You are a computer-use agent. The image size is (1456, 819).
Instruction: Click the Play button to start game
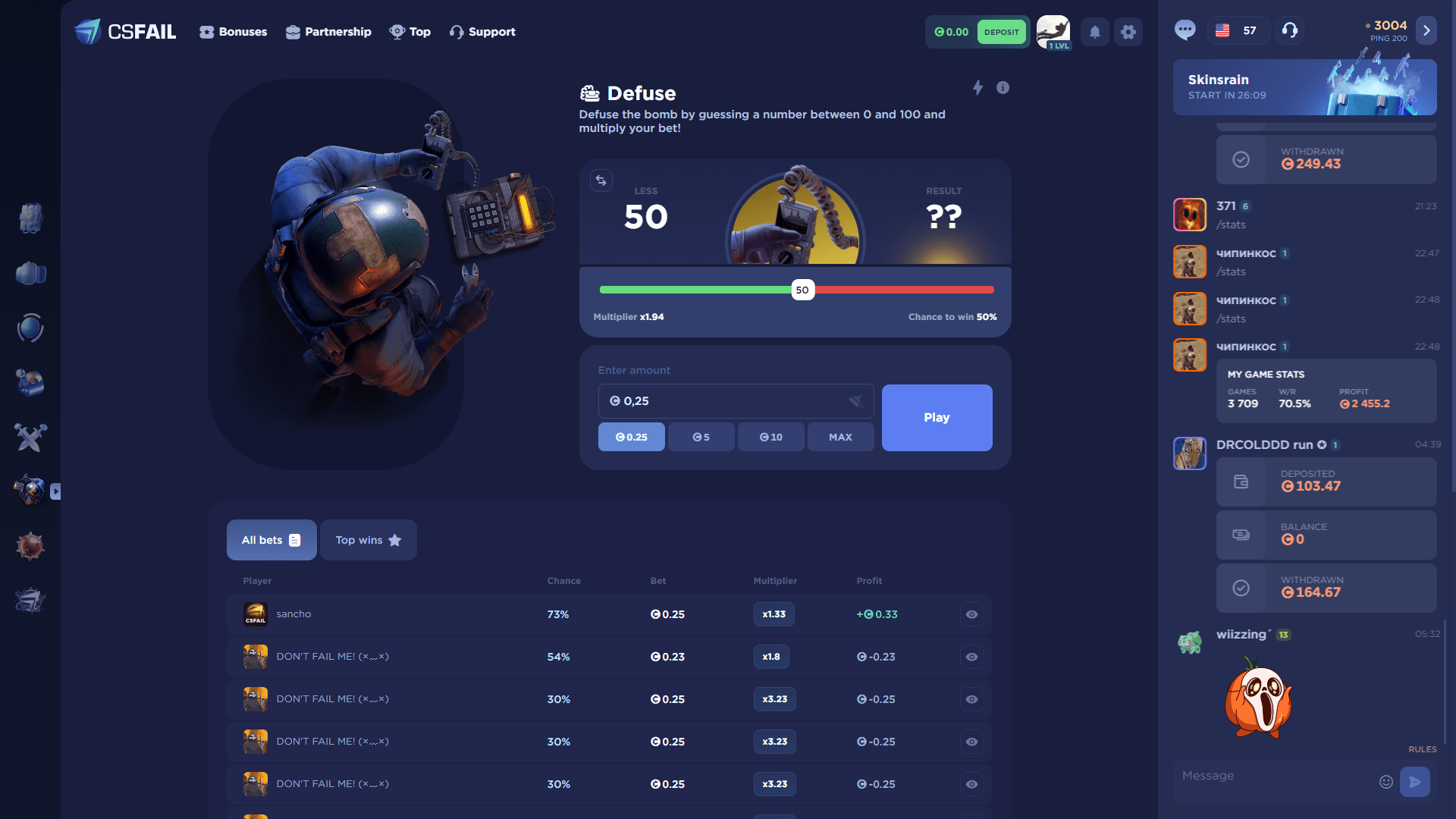tap(937, 417)
